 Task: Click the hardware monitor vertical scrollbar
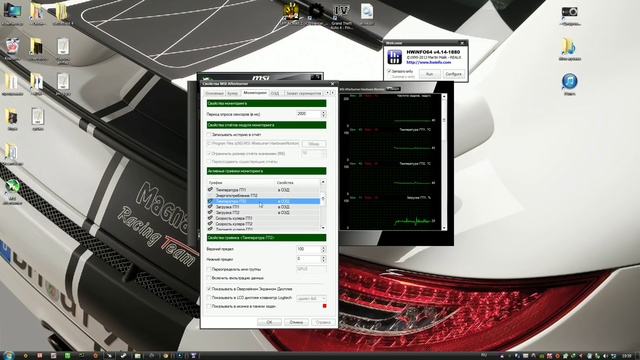click(x=444, y=161)
